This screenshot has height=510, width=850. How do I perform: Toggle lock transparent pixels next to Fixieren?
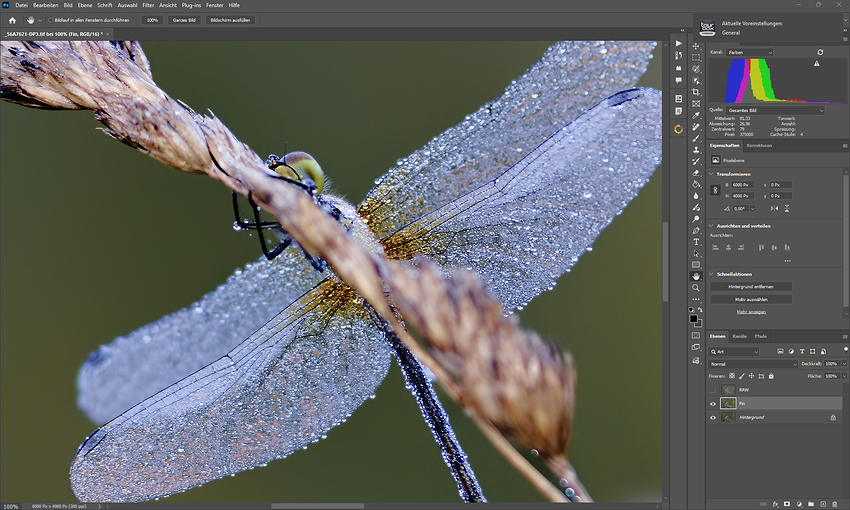click(x=732, y=376)
